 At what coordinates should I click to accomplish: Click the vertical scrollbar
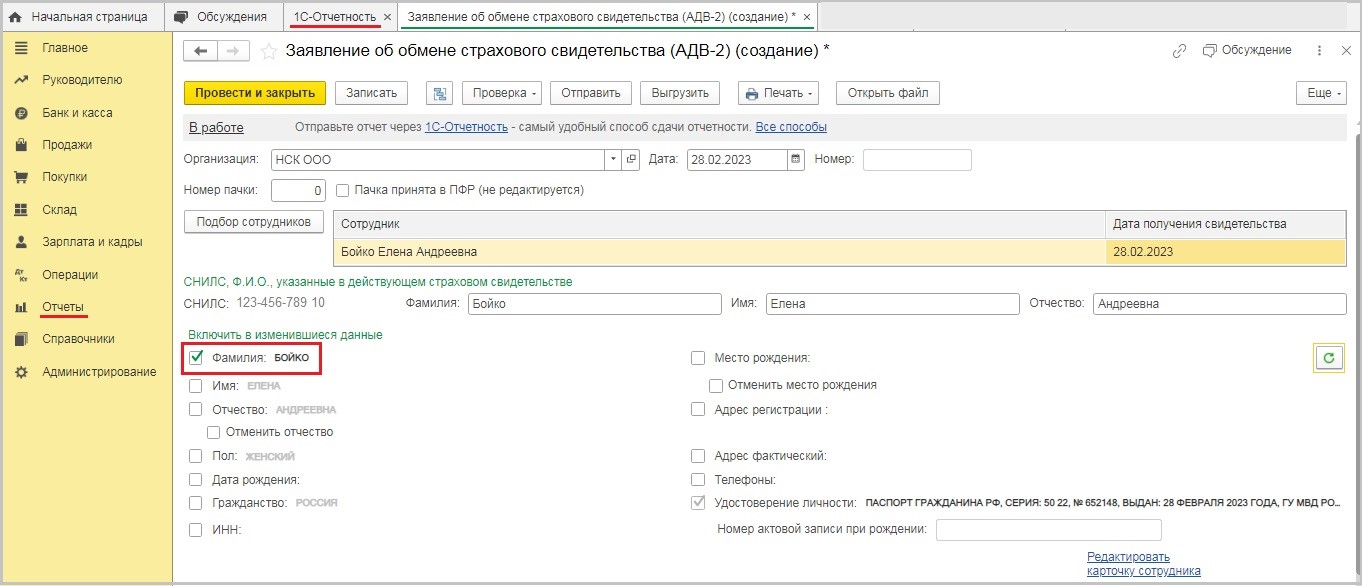tap(1355, 300)
